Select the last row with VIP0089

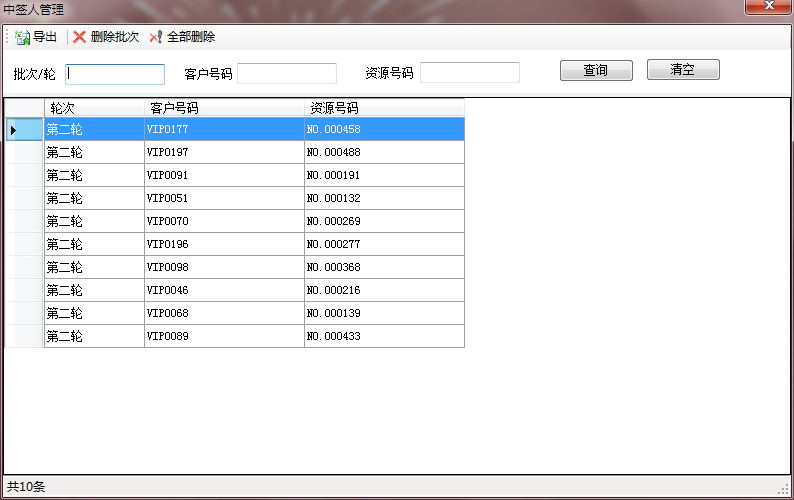[x=224, y=336]
